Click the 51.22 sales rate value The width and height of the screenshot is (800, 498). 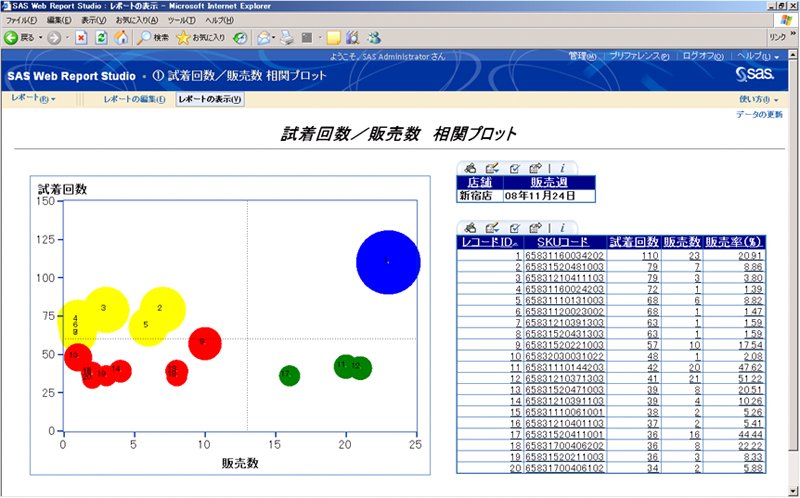click(x=751, y=379)
